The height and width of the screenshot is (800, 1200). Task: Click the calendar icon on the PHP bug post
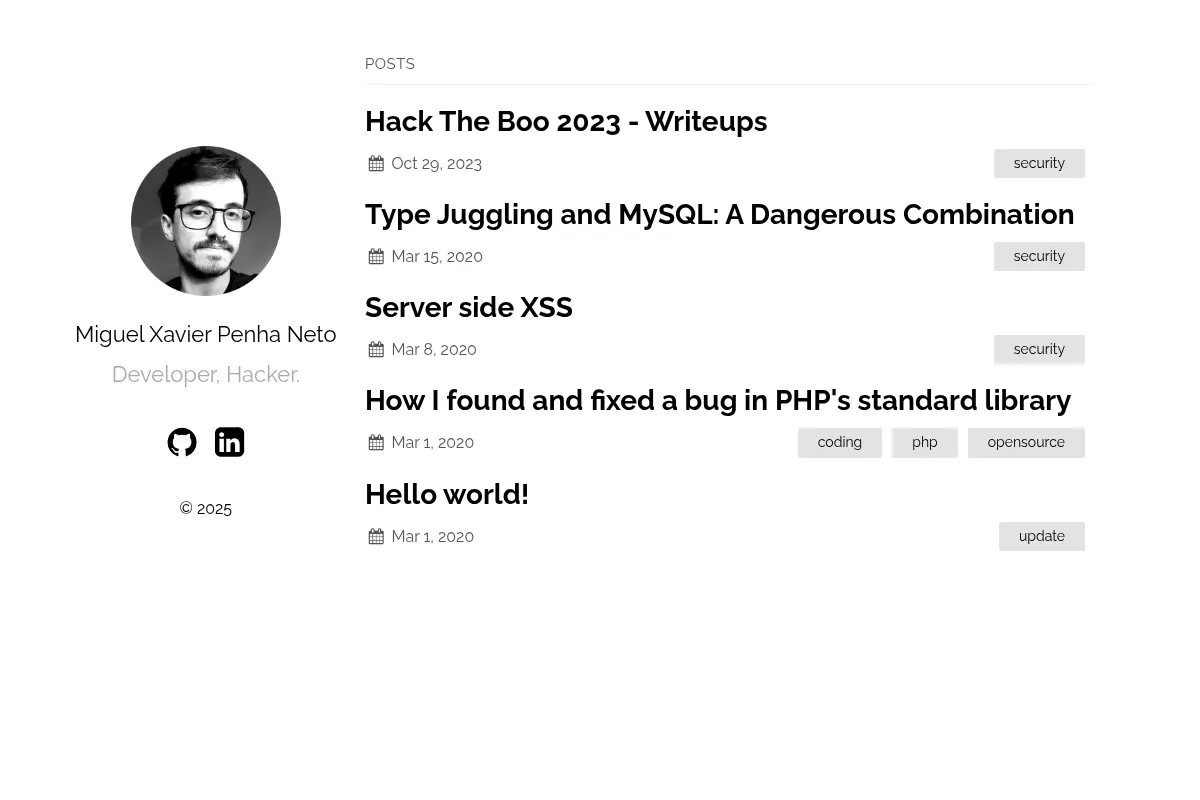(376, 442)
